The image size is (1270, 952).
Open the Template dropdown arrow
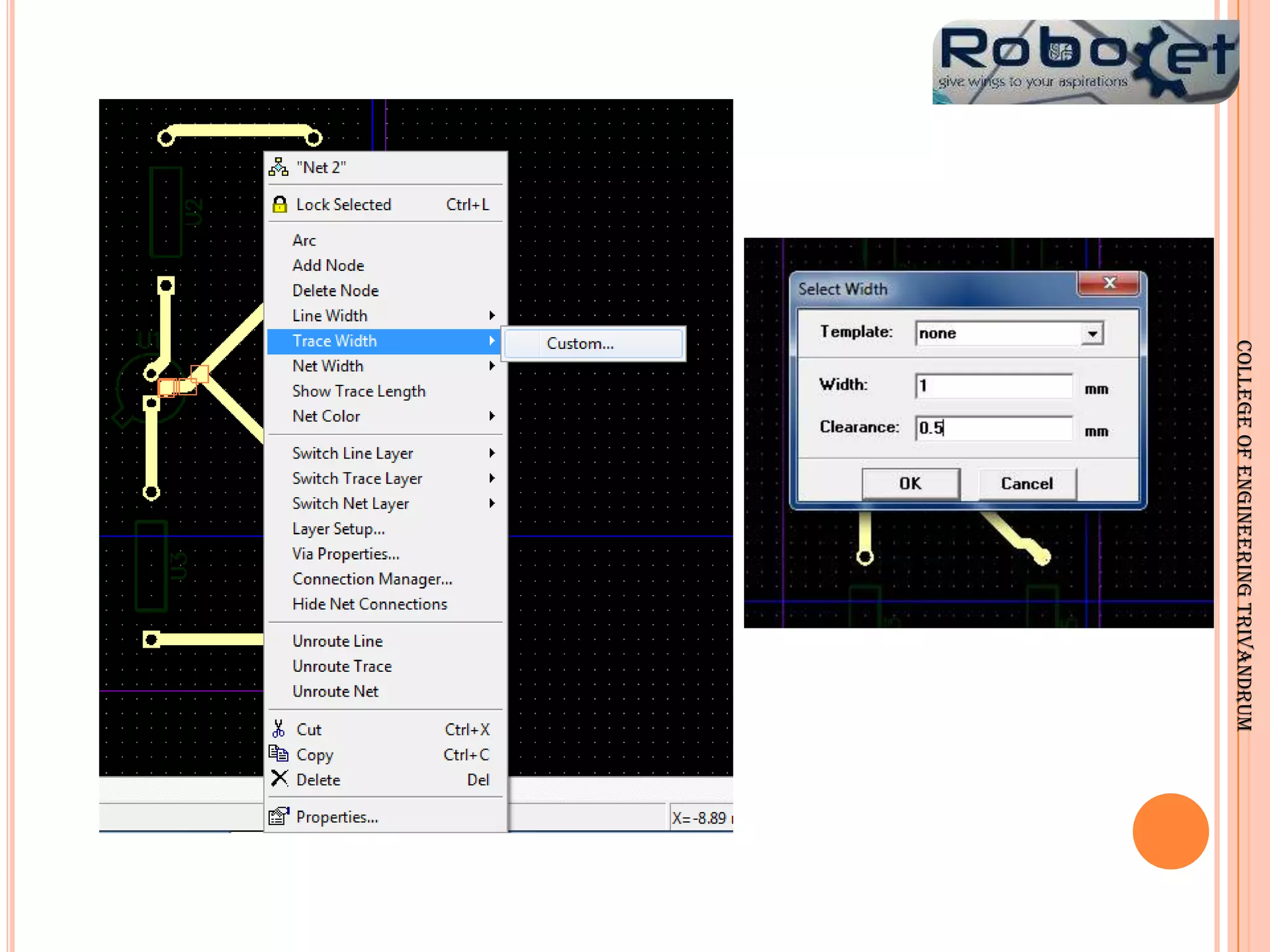(1092, 333)
